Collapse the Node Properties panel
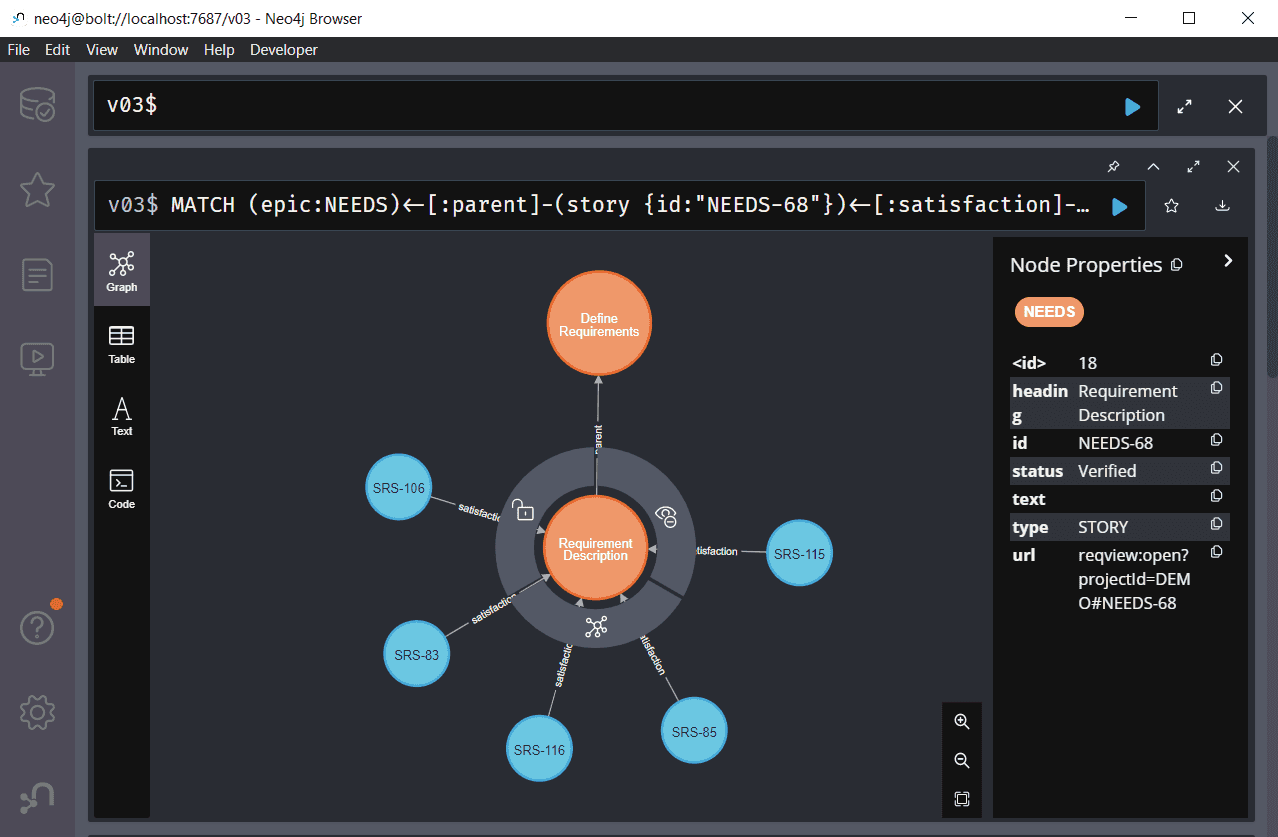This screenshot has width=1278, height=837. pyautogui.click(x=1228, y=261)
